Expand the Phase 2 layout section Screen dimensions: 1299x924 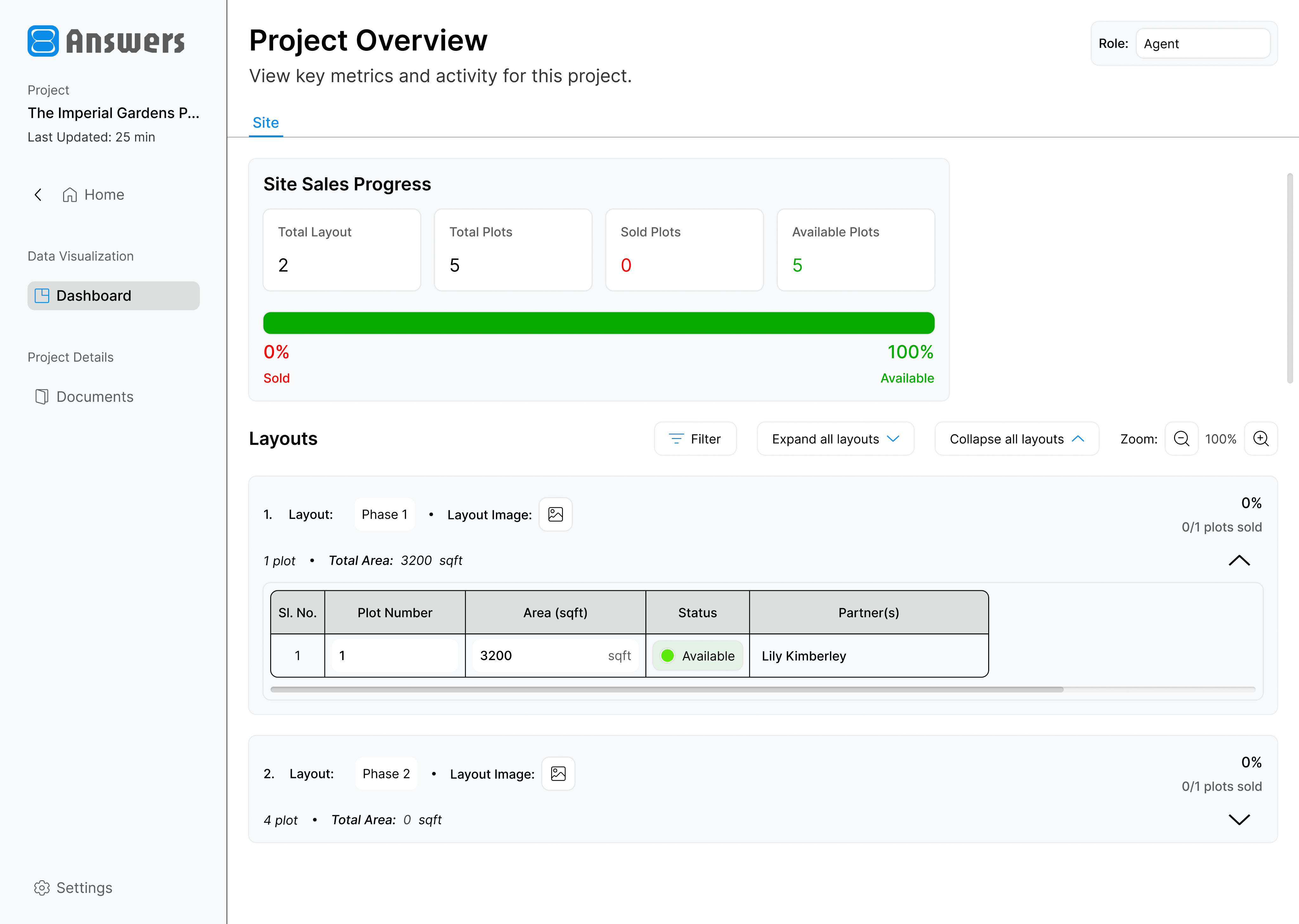[1239, 820]
